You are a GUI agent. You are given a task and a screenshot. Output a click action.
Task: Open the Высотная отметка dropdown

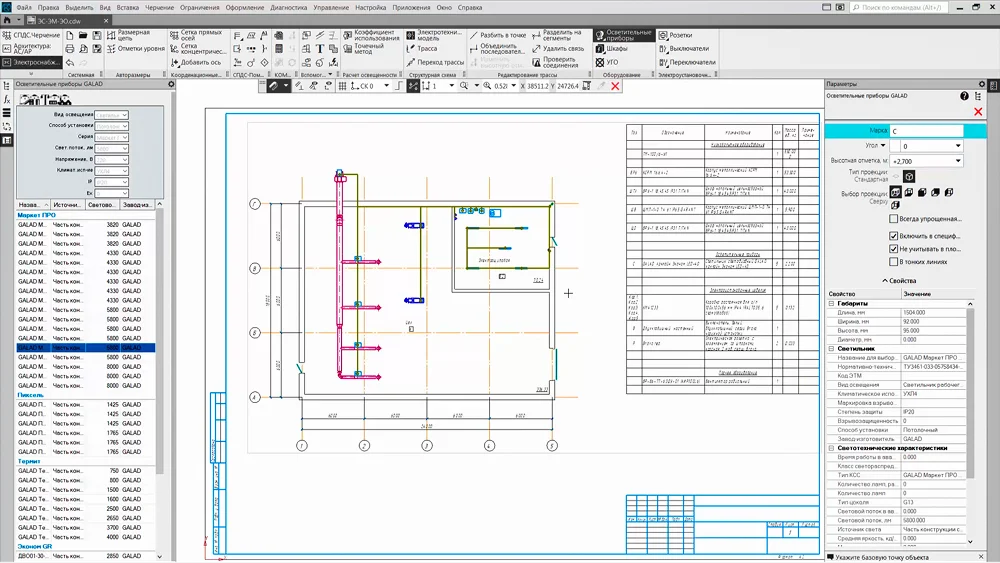pos(957,160)
